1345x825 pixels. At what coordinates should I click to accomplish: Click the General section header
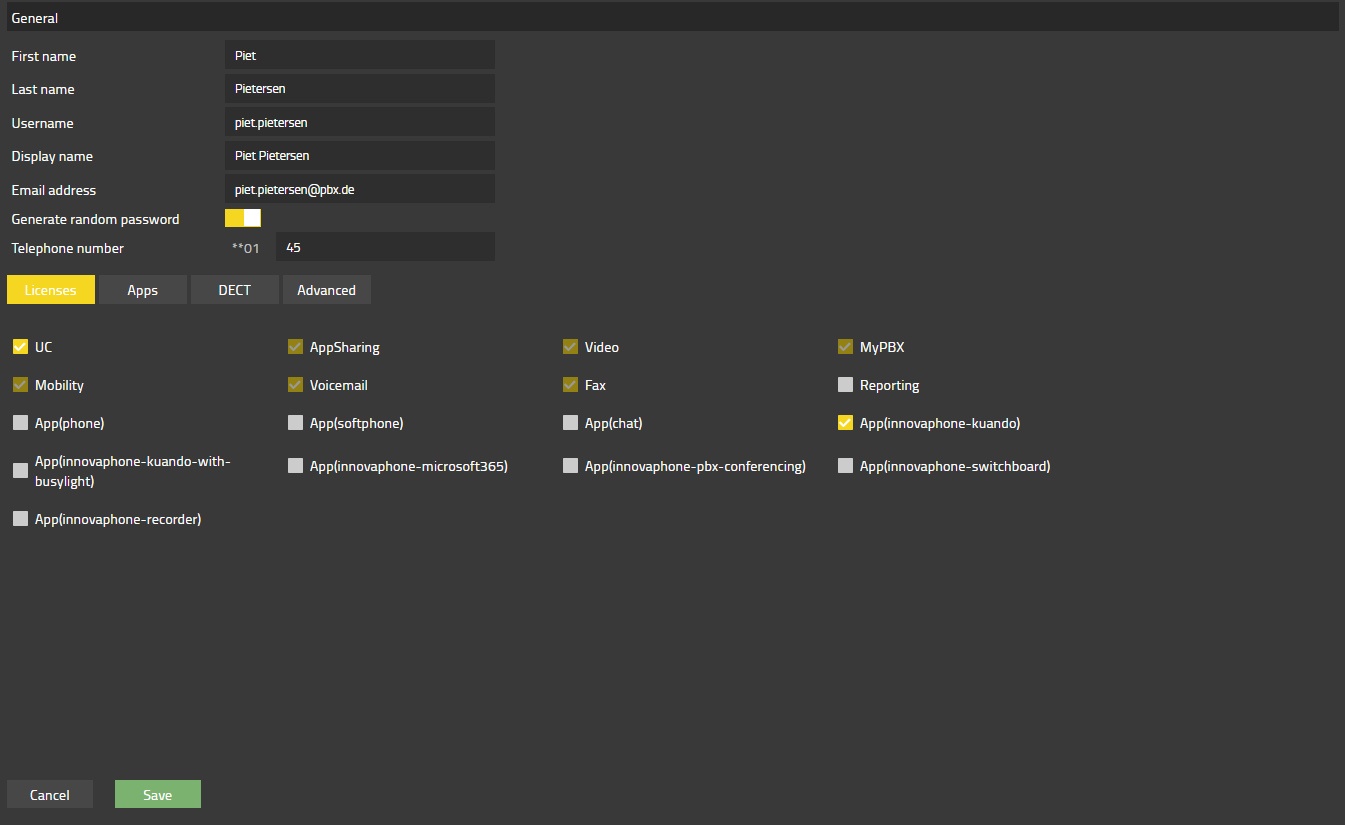click(673, 17)
